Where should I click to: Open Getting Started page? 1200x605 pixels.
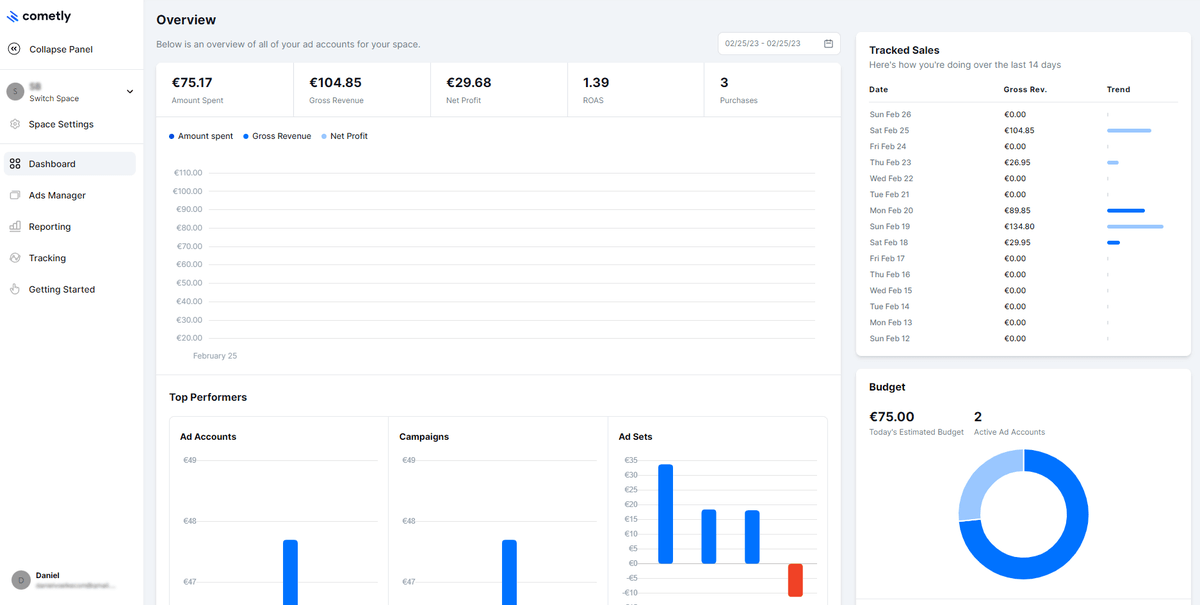click(x=70, y=289)
